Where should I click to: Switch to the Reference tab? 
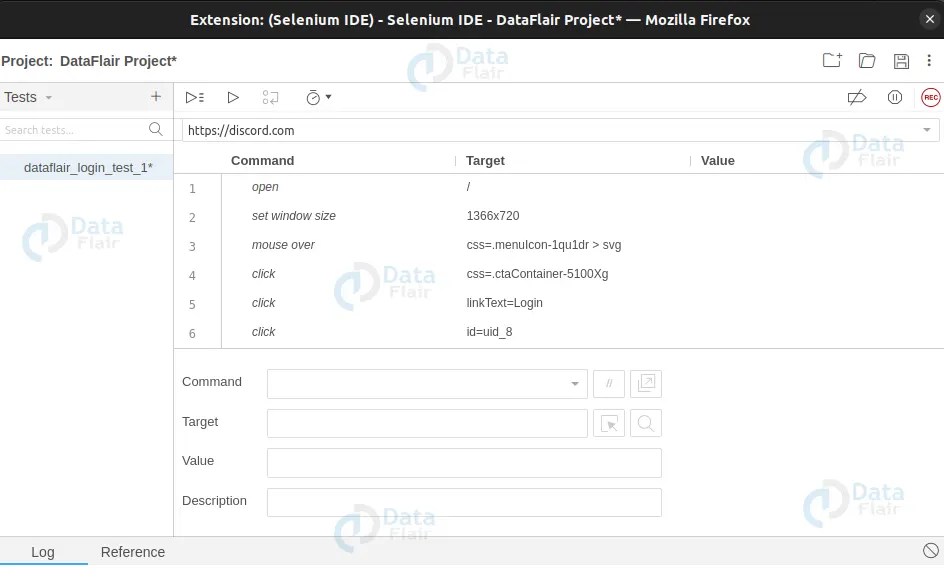(x=132, y=551)
